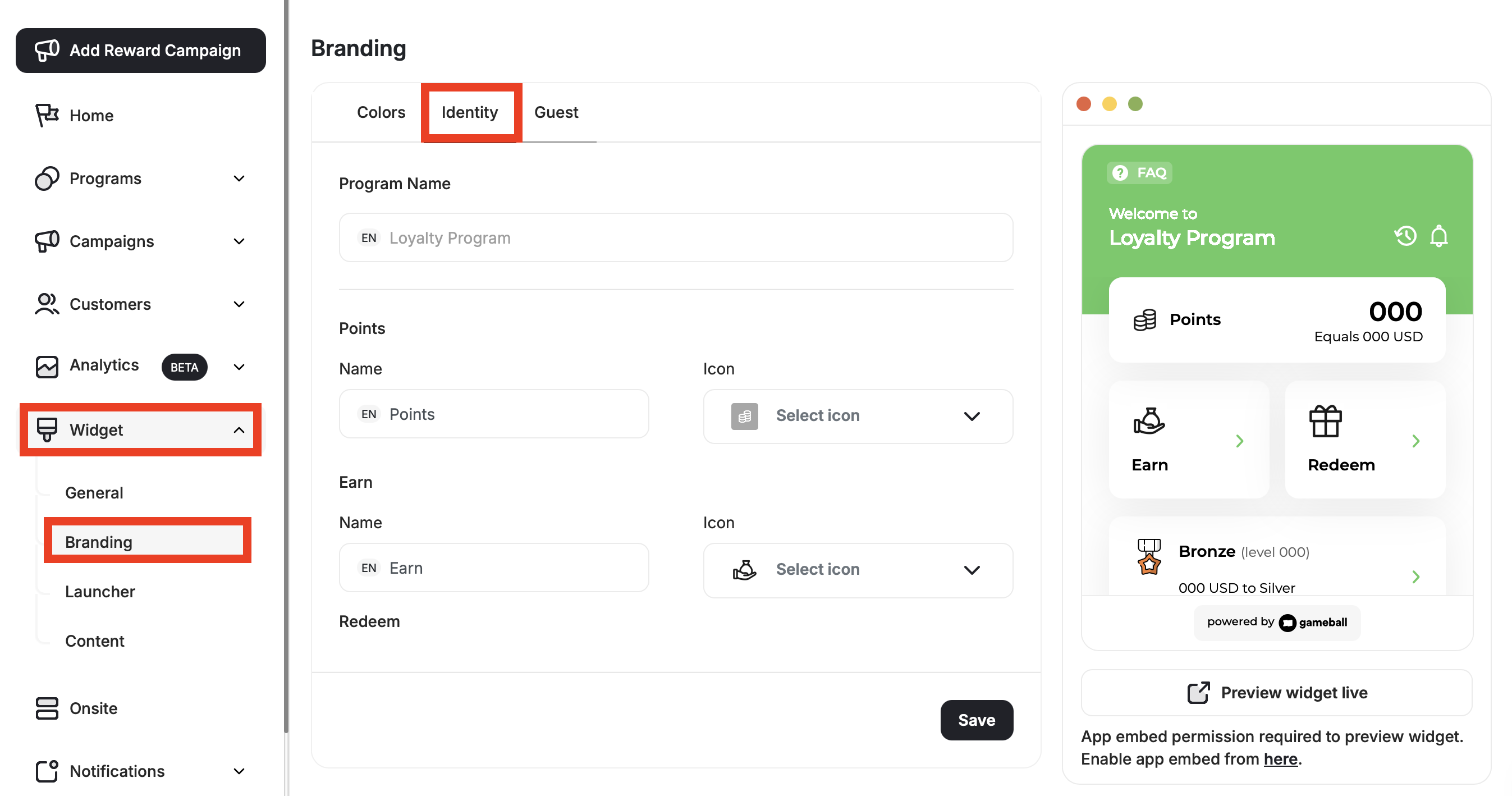
Task: Open the Guest tab
Action: (x=556, y=112)
